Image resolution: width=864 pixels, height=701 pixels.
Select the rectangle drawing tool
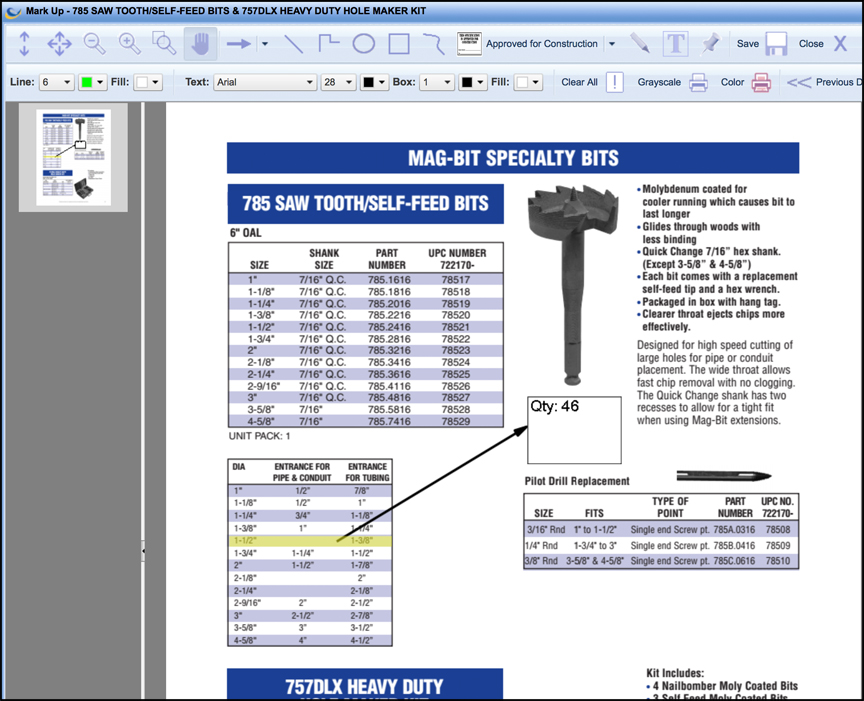tap(399, 44)
